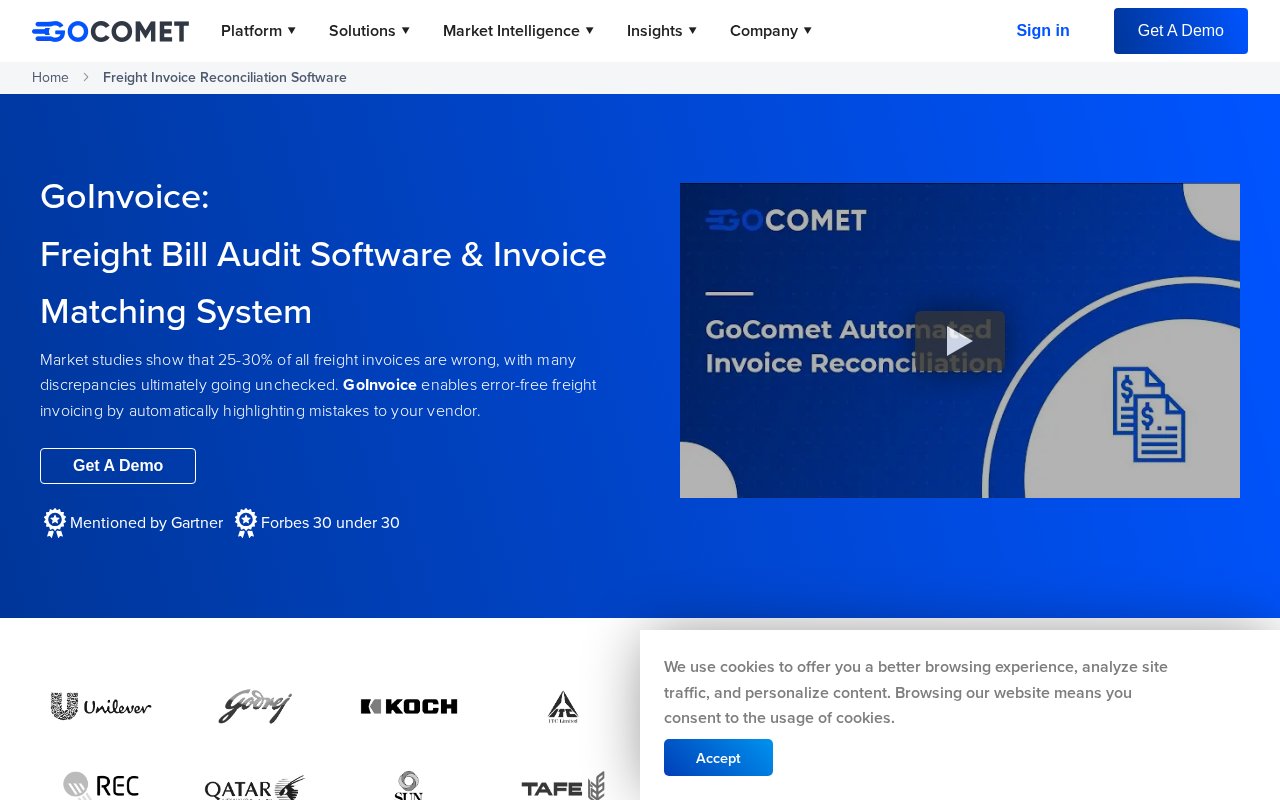
Task: Play the GoComet invoice reconciliation video
Action: point(960,341)
